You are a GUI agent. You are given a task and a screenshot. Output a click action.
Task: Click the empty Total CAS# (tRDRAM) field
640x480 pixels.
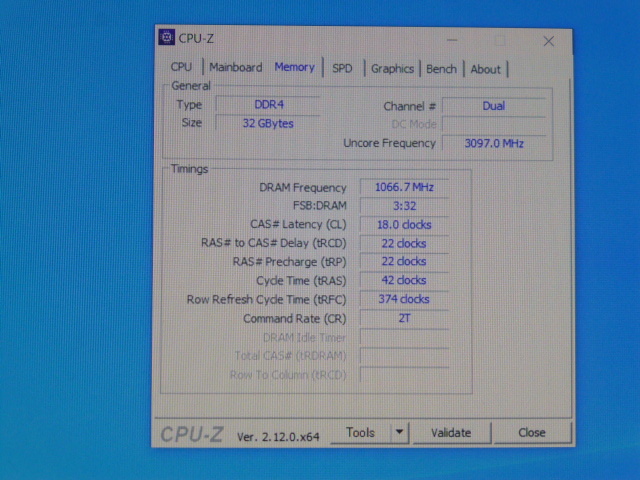coord(404,356)
